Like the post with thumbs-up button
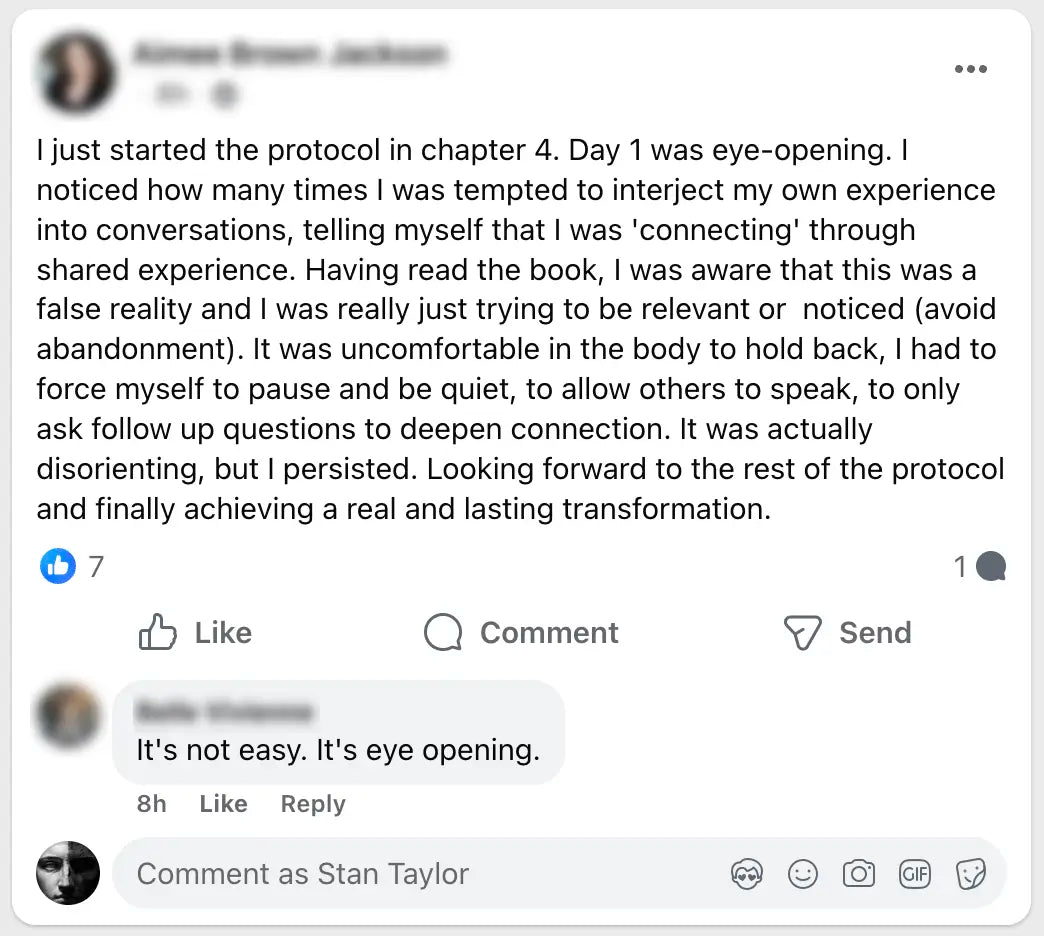 [x=195, y=633]
